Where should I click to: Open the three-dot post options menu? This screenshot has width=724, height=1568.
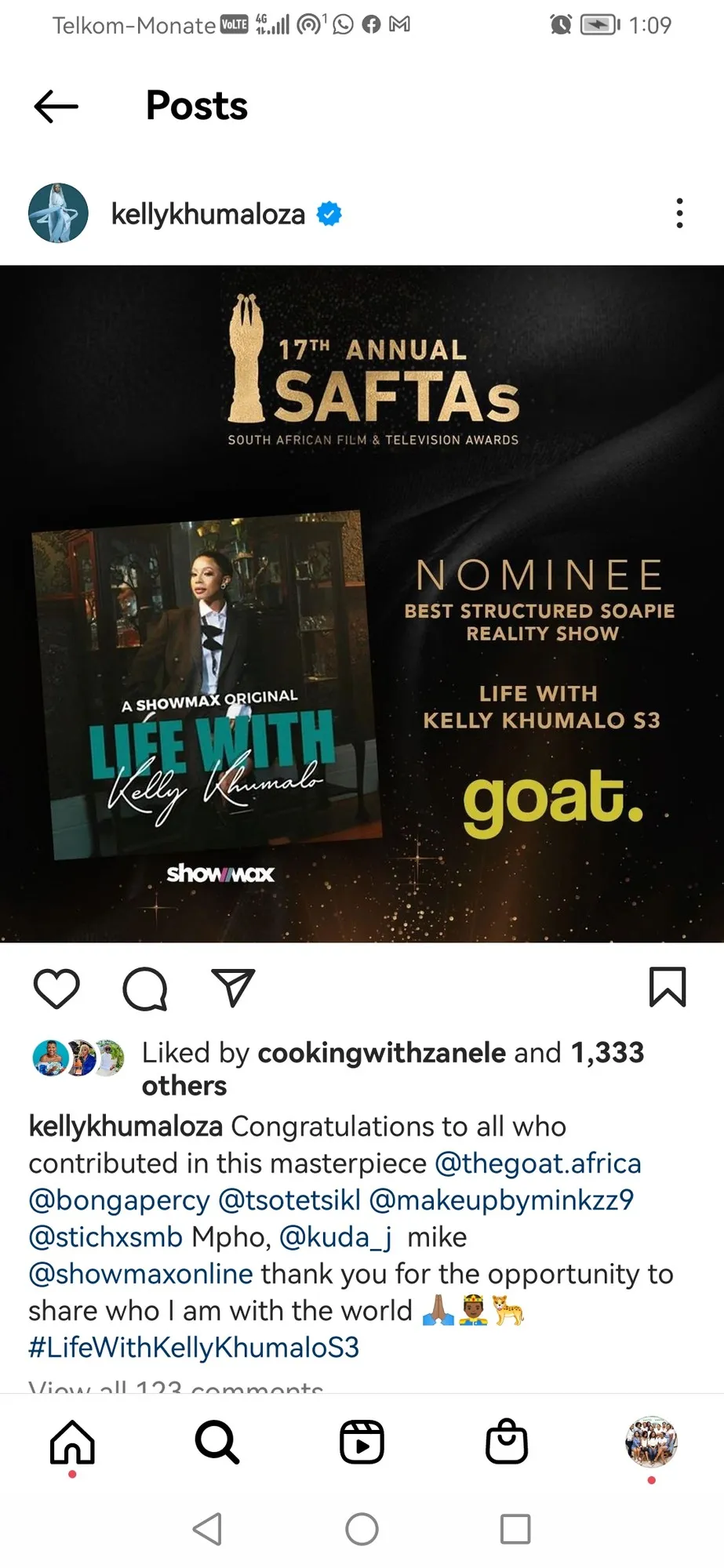point(679,213)
